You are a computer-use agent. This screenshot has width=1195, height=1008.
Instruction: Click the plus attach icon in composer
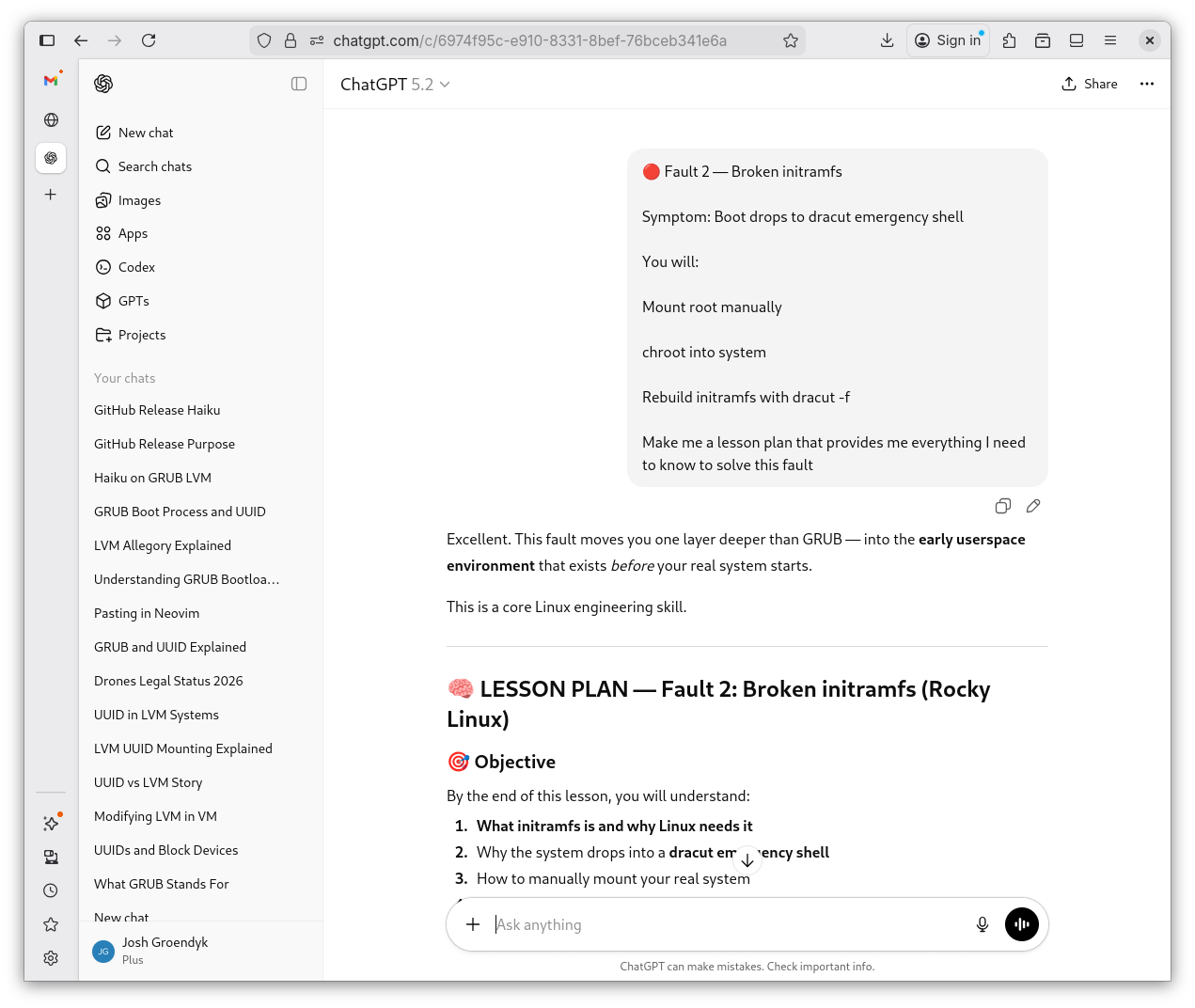point(473,924)
